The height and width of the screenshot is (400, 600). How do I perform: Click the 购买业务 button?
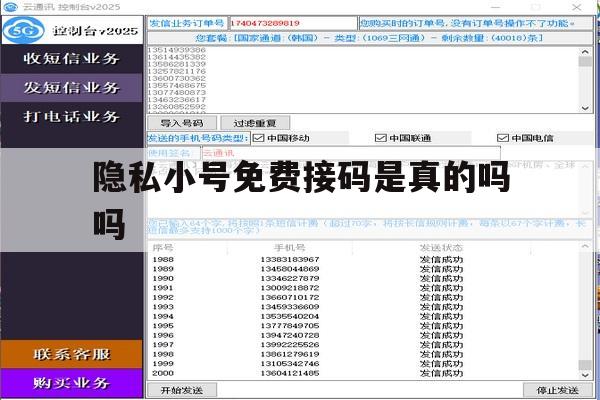coord(72,383)
